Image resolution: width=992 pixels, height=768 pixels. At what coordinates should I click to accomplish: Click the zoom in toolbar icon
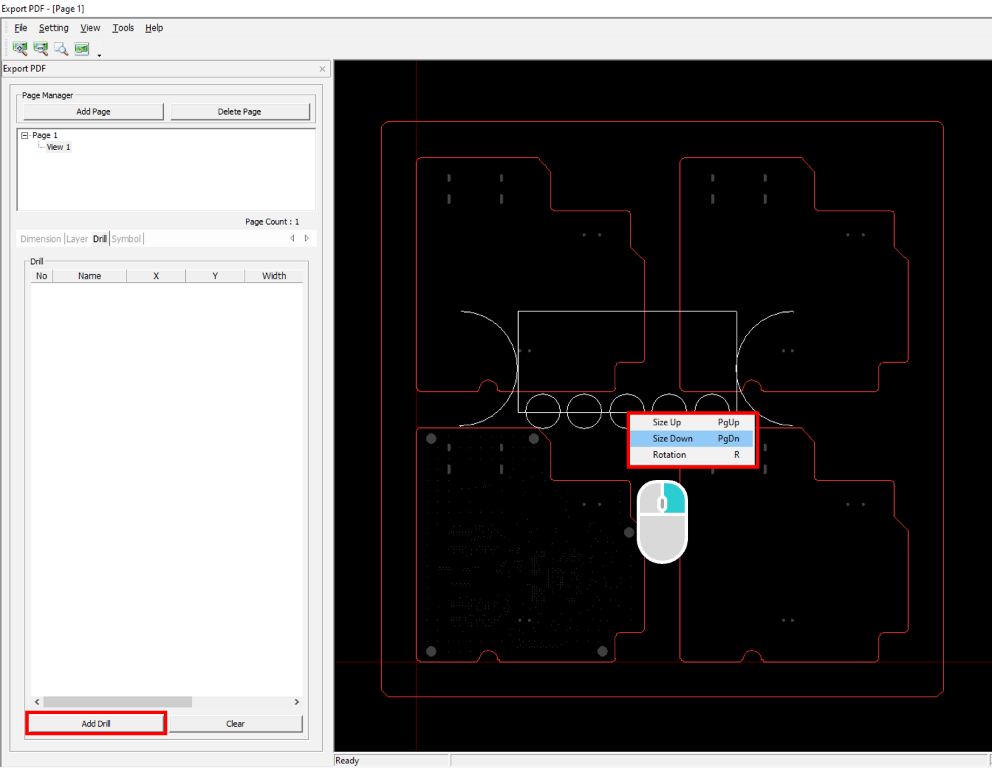(x=19, y=48)
